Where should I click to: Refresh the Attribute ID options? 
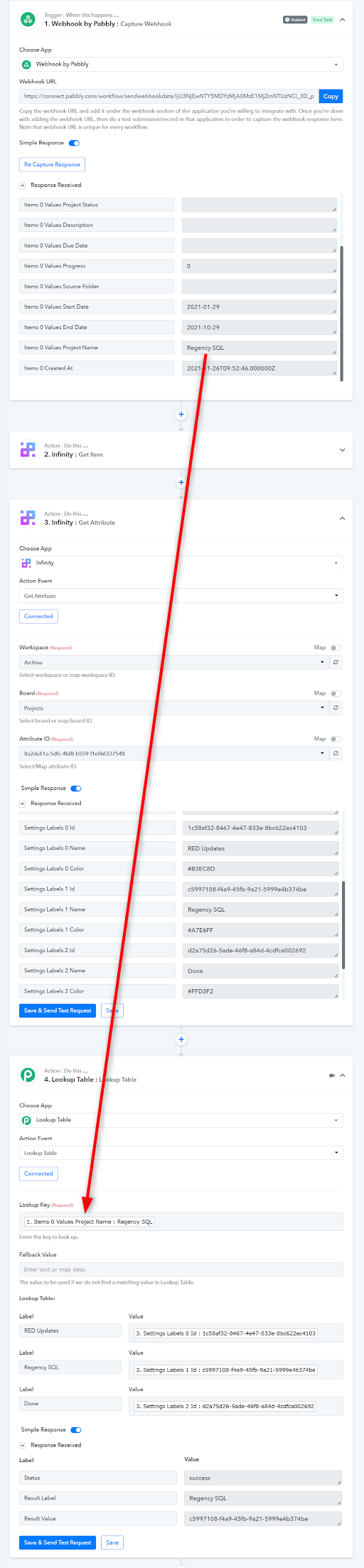click(x=336, y=753)
